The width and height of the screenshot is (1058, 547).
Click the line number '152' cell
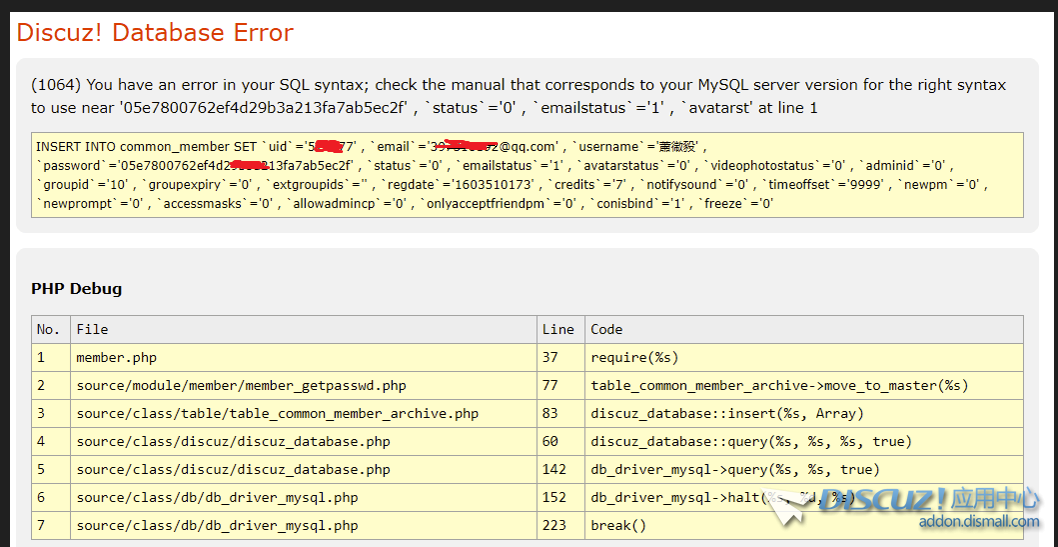point(561,498)
